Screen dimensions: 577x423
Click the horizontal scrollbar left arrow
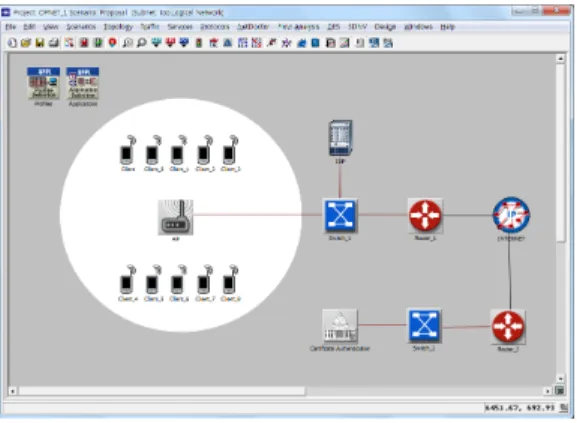13,391
